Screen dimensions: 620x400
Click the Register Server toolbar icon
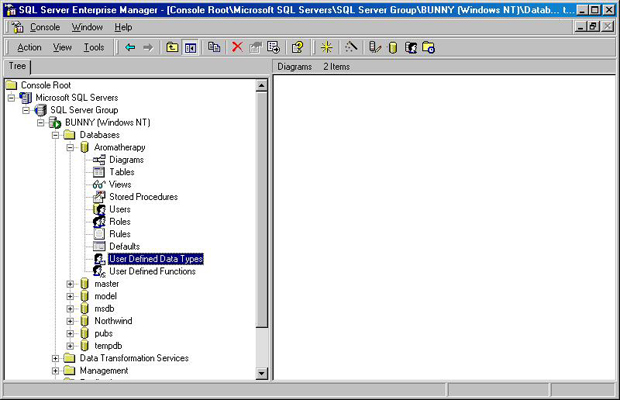pos(374,47)
